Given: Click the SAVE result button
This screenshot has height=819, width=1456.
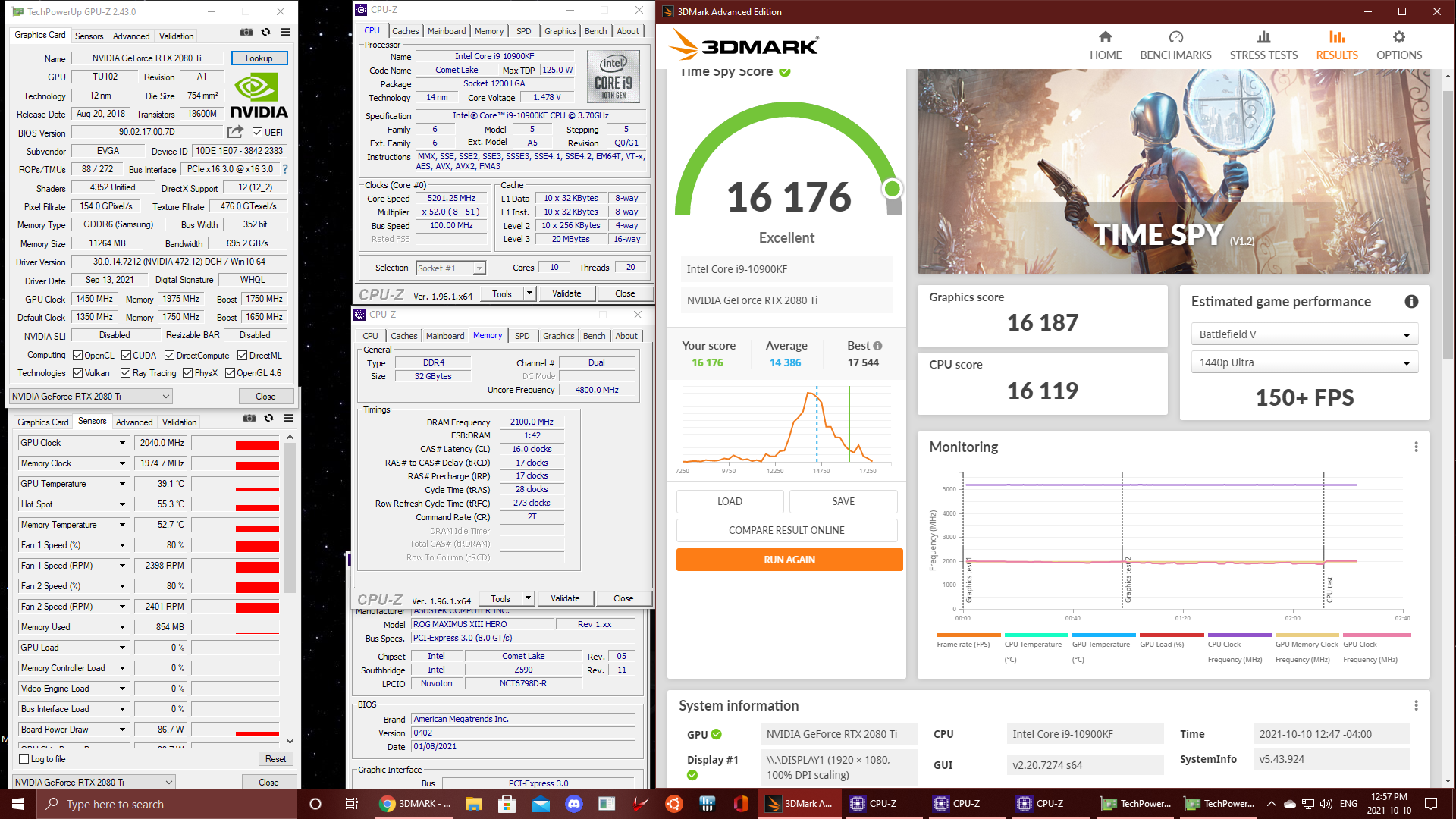Looking at the screenshot, I should click(843, 501).
